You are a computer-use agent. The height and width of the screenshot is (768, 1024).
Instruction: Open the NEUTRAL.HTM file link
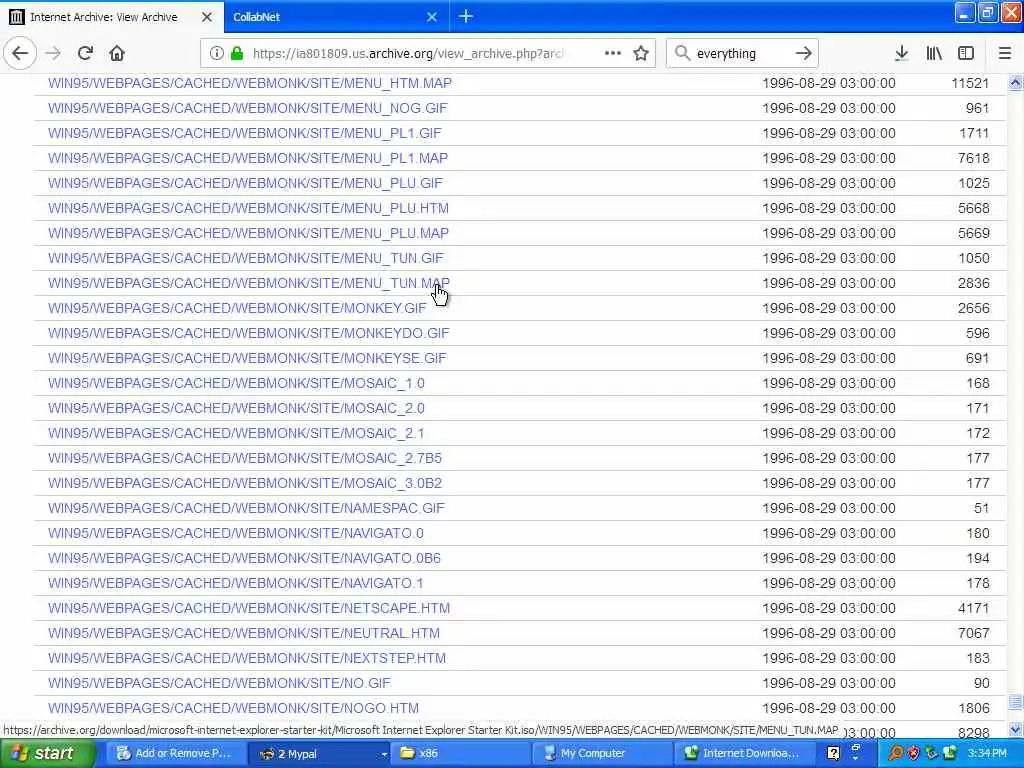pyautogui.click(x=244, y=633)
